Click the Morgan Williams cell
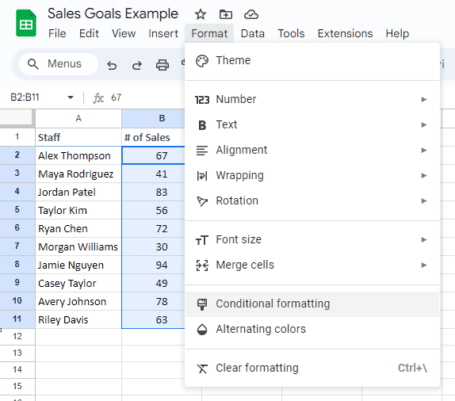The width and height of the screenshot is (455, 401). point(78,247)
